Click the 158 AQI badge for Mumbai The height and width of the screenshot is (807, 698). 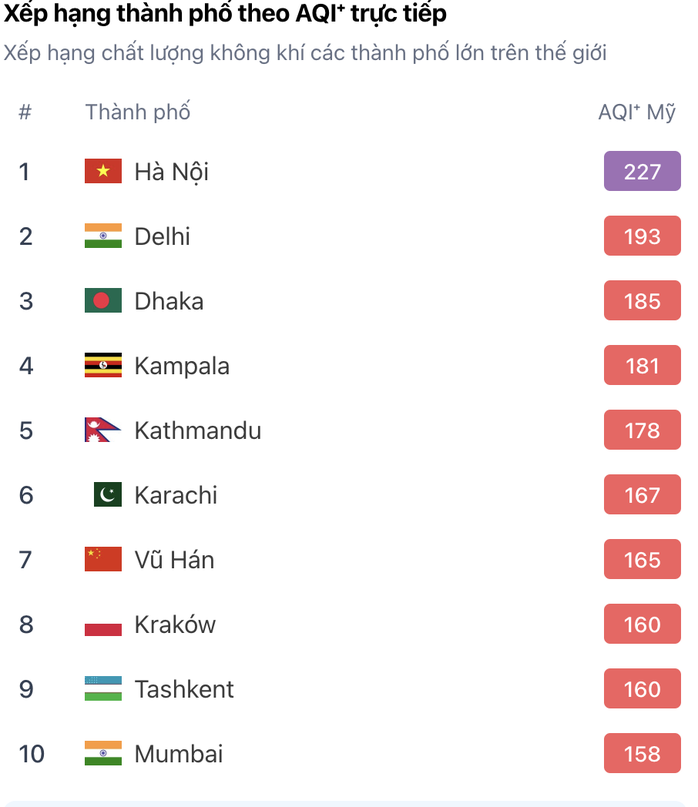[642, 753]
